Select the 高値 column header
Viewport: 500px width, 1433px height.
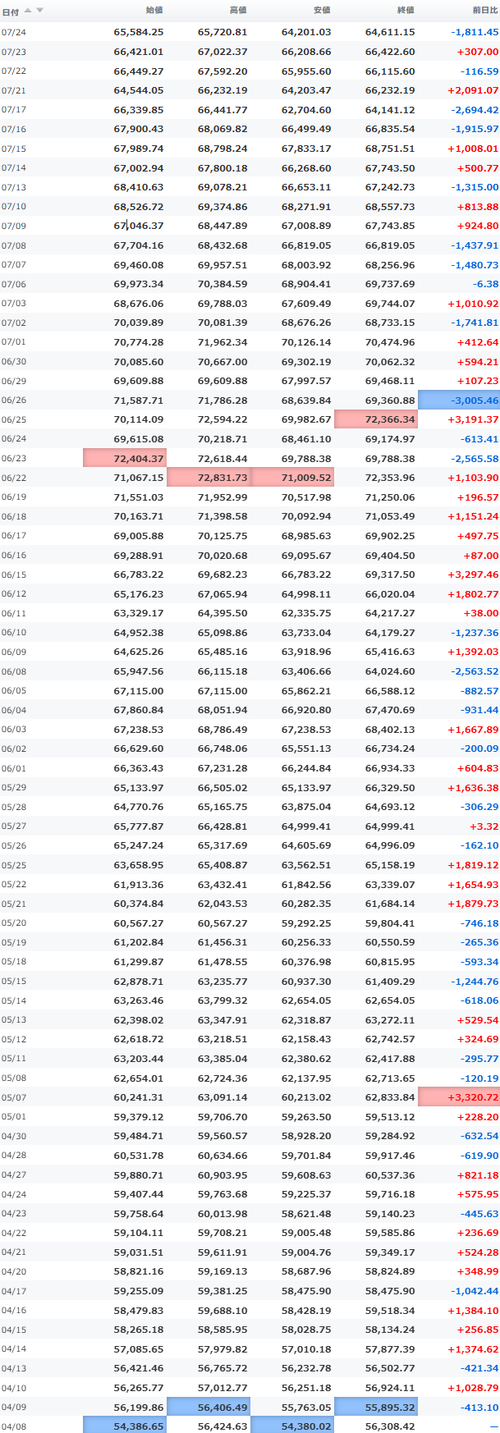(x=238, y=10)
